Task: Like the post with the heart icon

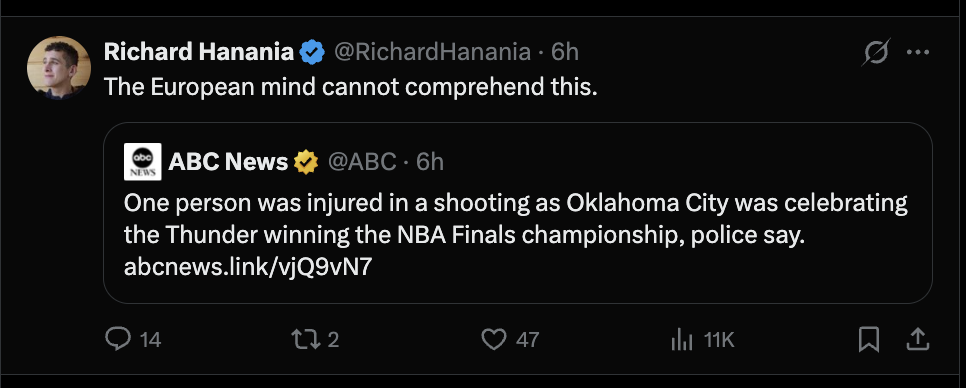Action: point(493,339)
